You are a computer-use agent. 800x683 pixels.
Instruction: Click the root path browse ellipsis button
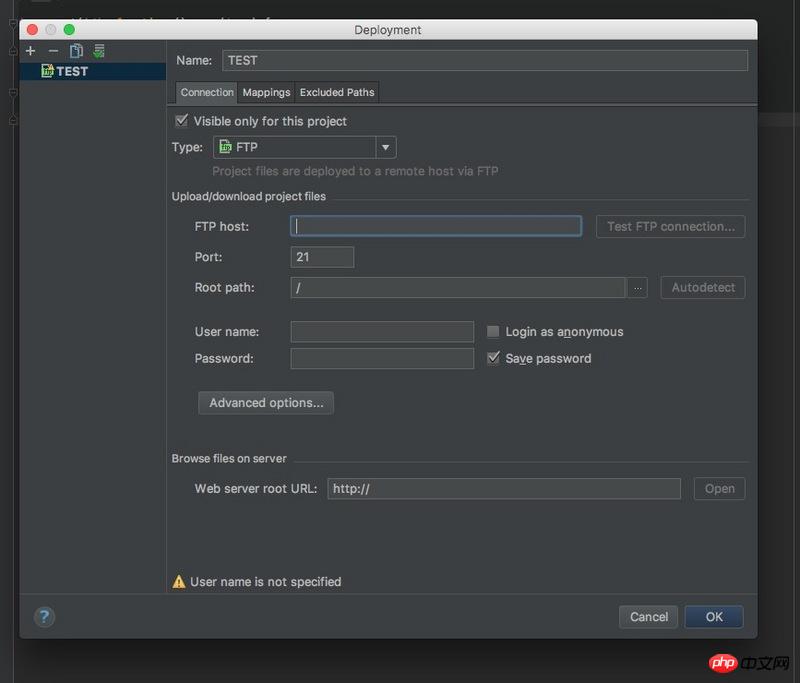pyautogui.click(x=638, y=288)
